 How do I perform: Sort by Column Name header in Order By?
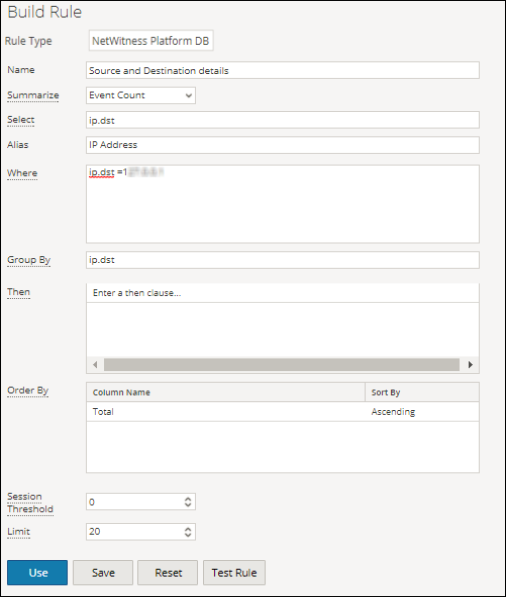click(226, 392)
